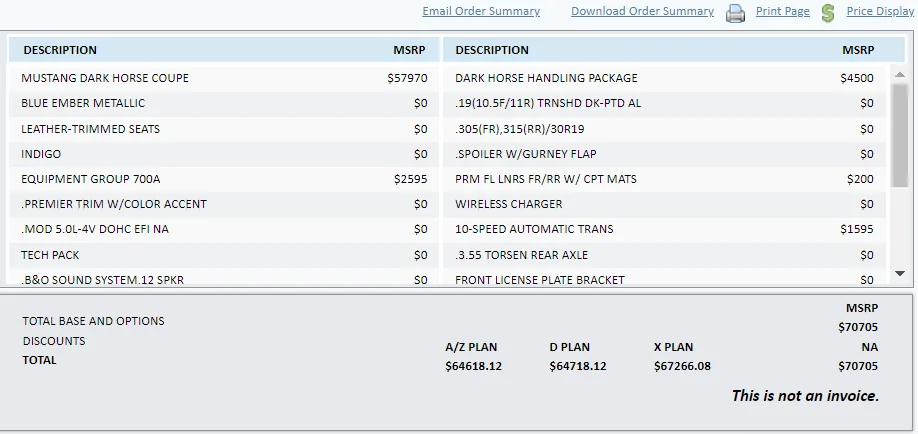The image size is (918, 434).
Task: Select 10-SPEED AUTOMATIC TRANS text
Action: [535, 229]
